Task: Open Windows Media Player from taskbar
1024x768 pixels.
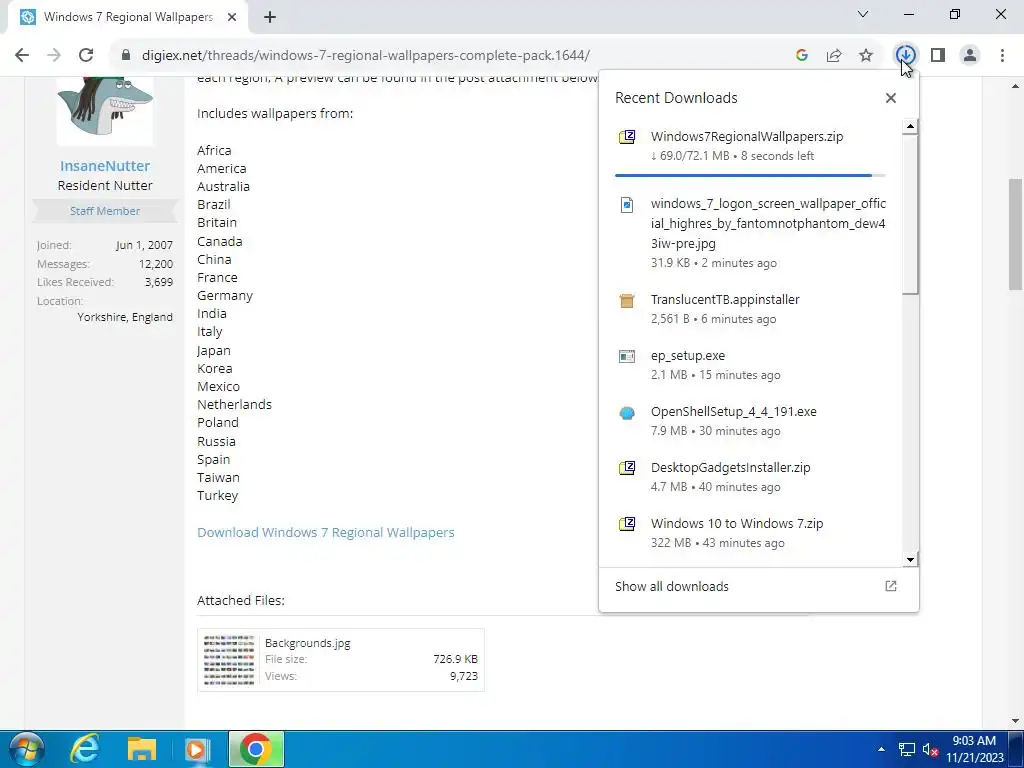Action: (197, 750)
